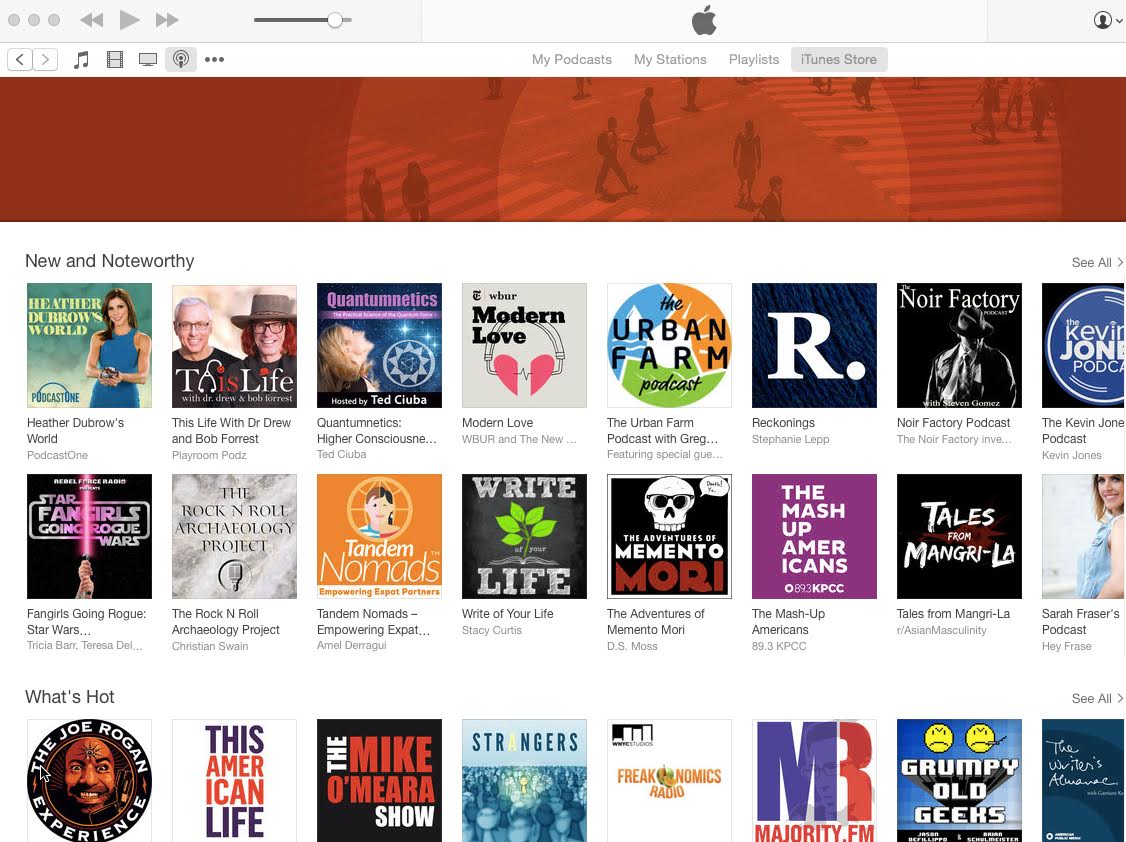Open the Kevin Jones Podcast artwork
The width and height of the screenshot is (1126, 842).
[1084, 345]
